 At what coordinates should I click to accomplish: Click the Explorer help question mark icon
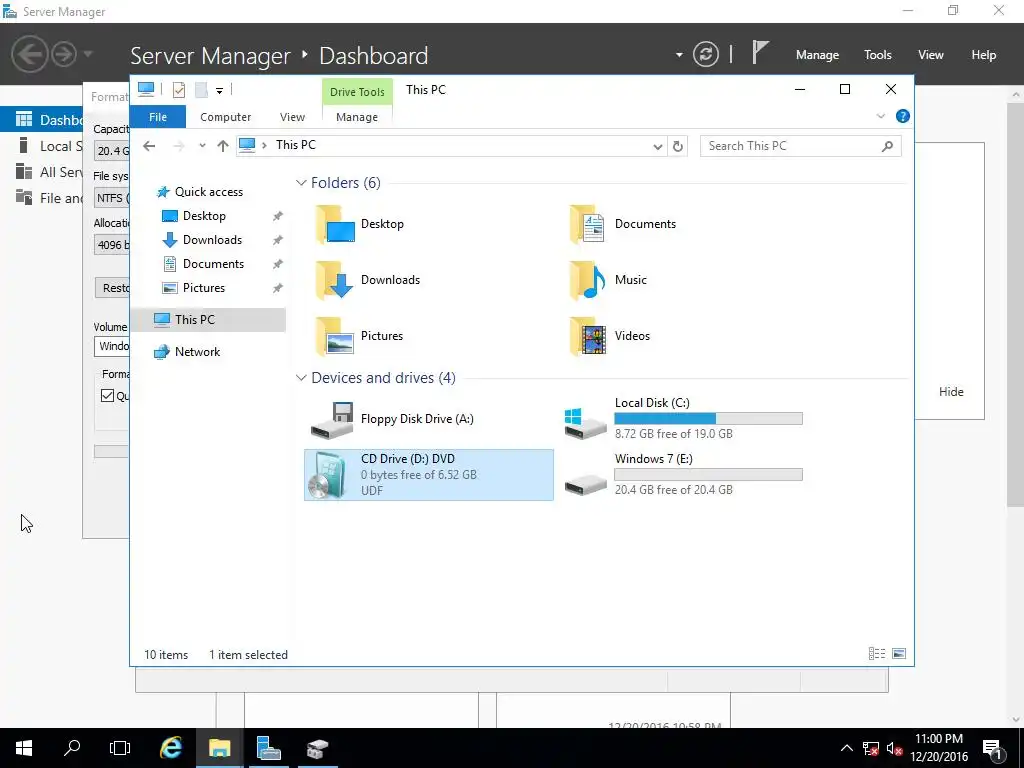pos(903,116)
